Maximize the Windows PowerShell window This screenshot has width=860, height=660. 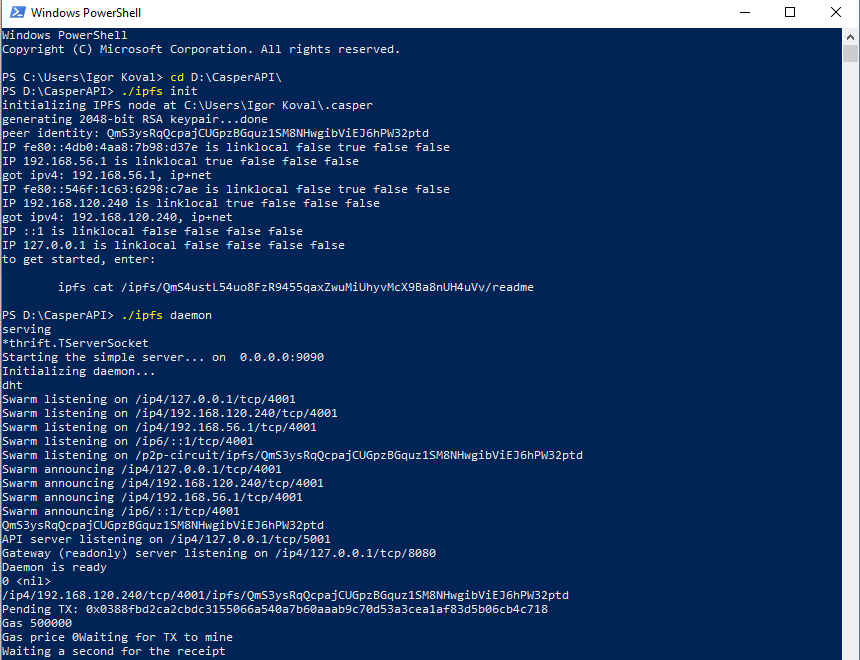[x=790, y=13]
